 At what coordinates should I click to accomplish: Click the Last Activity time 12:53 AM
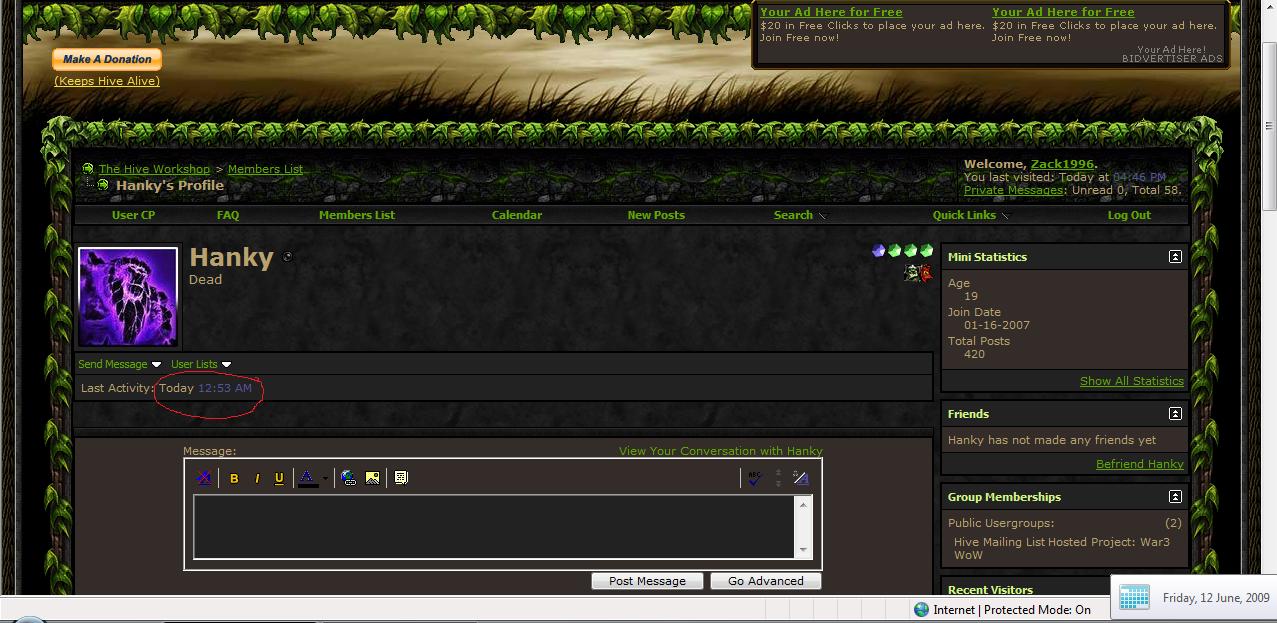pos(225,388)
